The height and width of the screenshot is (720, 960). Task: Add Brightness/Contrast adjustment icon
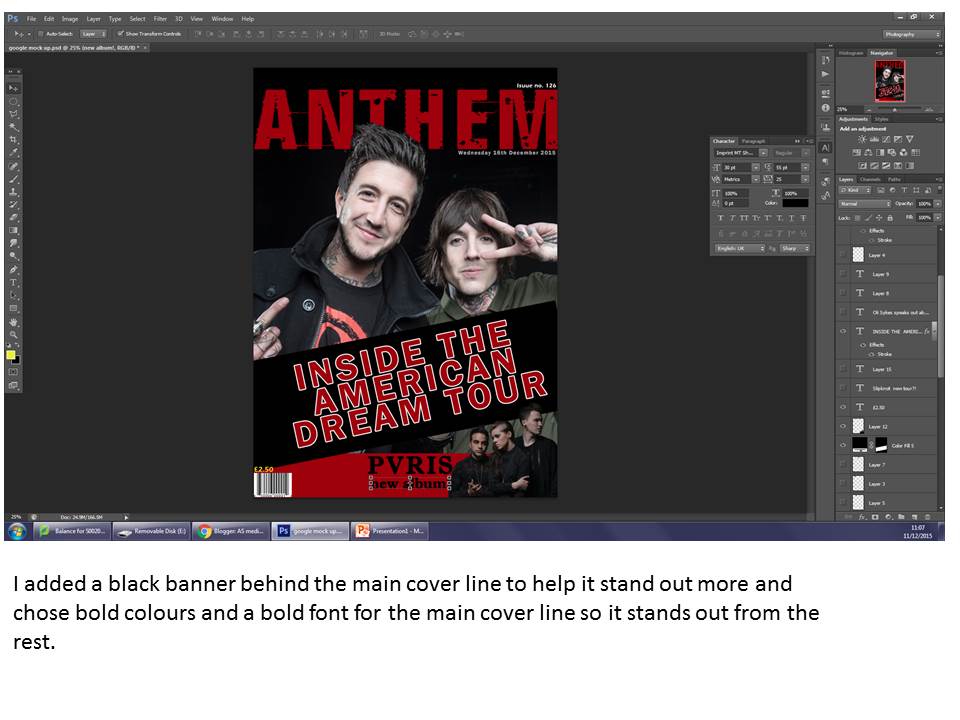pyautogui.click(x=862, y=140)
